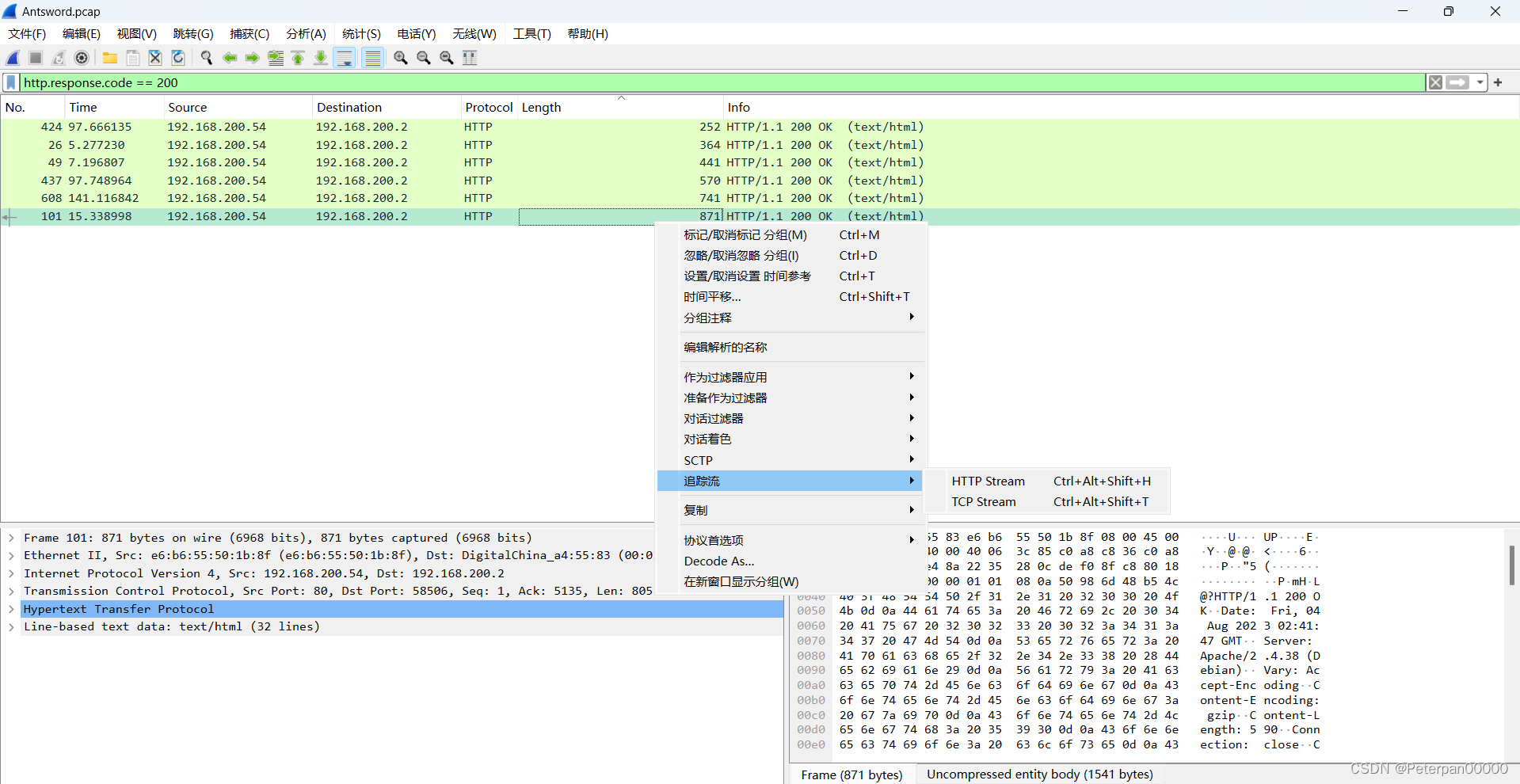Apply the display filter arrow button
The height and width of the screenshot is (784, 1520).
pos(1457,82)
